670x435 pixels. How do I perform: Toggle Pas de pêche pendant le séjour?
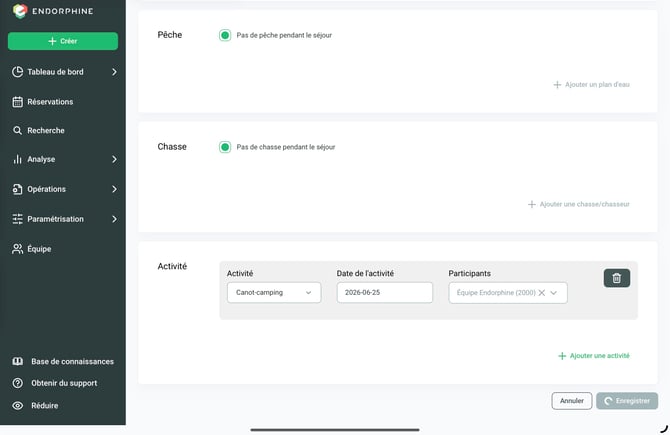225,35
